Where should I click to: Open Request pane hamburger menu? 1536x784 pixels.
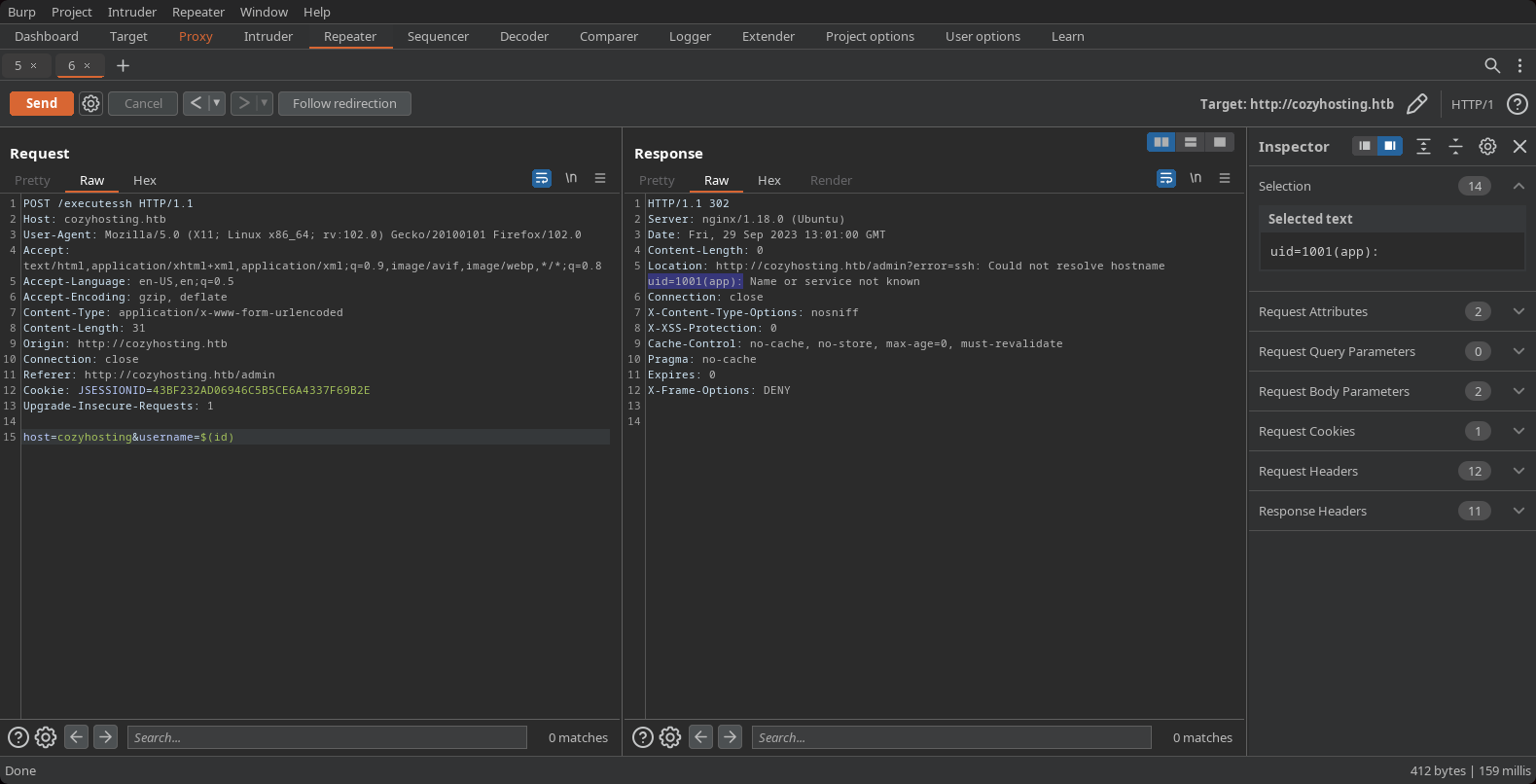[600, 178]
